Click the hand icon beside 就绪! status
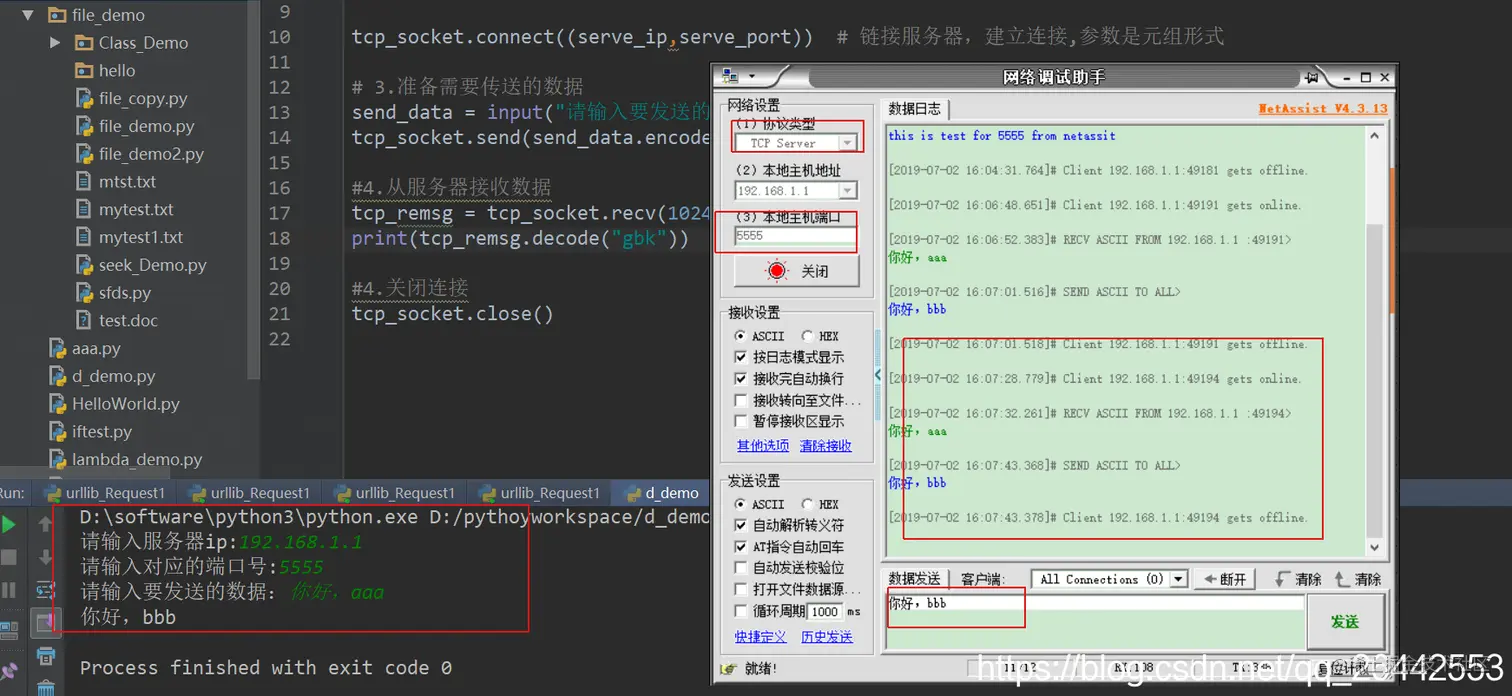 730,668
